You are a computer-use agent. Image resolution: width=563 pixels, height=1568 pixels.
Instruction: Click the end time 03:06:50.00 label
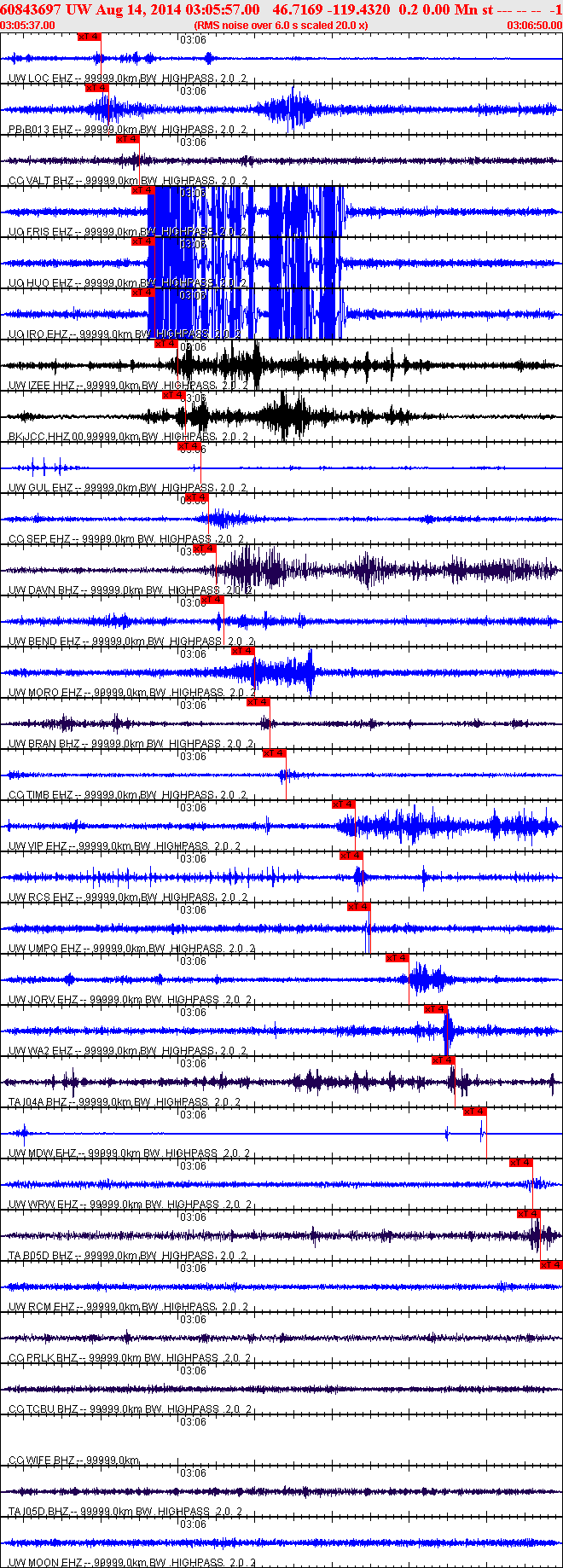pyautogui.click(x=535, y=26)
